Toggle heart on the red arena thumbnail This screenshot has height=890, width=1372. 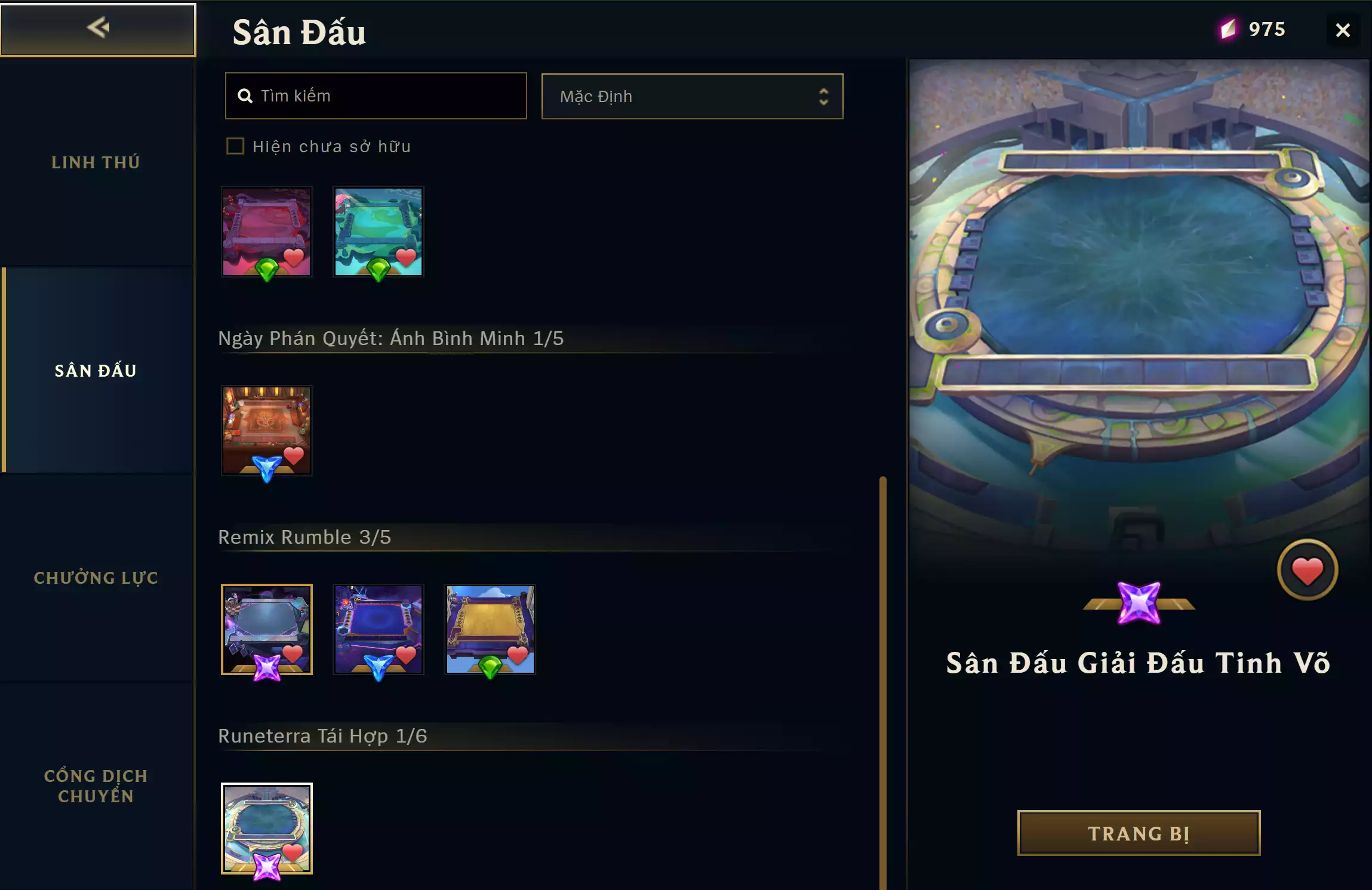[294, 258]
